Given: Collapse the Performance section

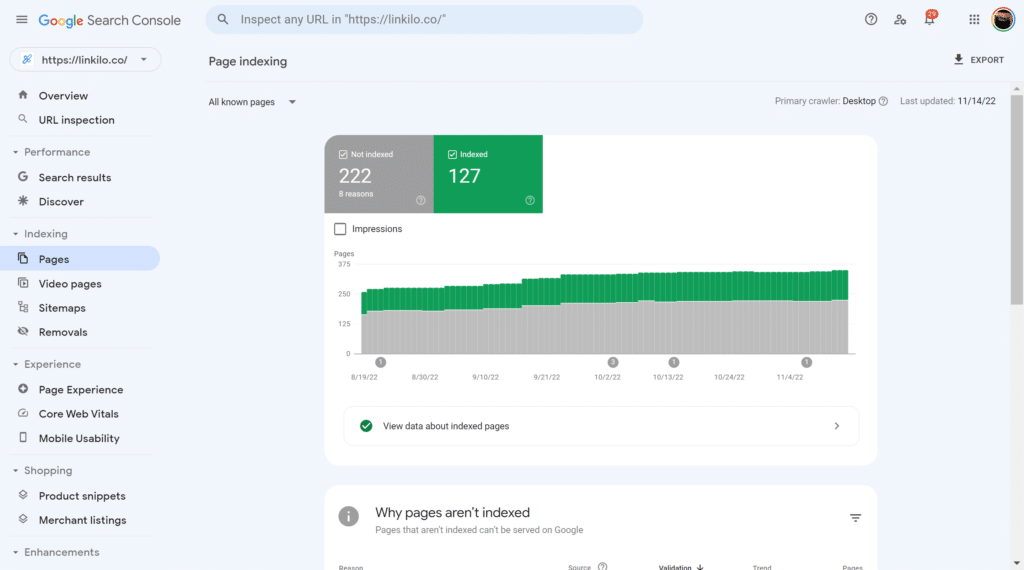Looking at the screenshot, I should click(x=16, y=152).
